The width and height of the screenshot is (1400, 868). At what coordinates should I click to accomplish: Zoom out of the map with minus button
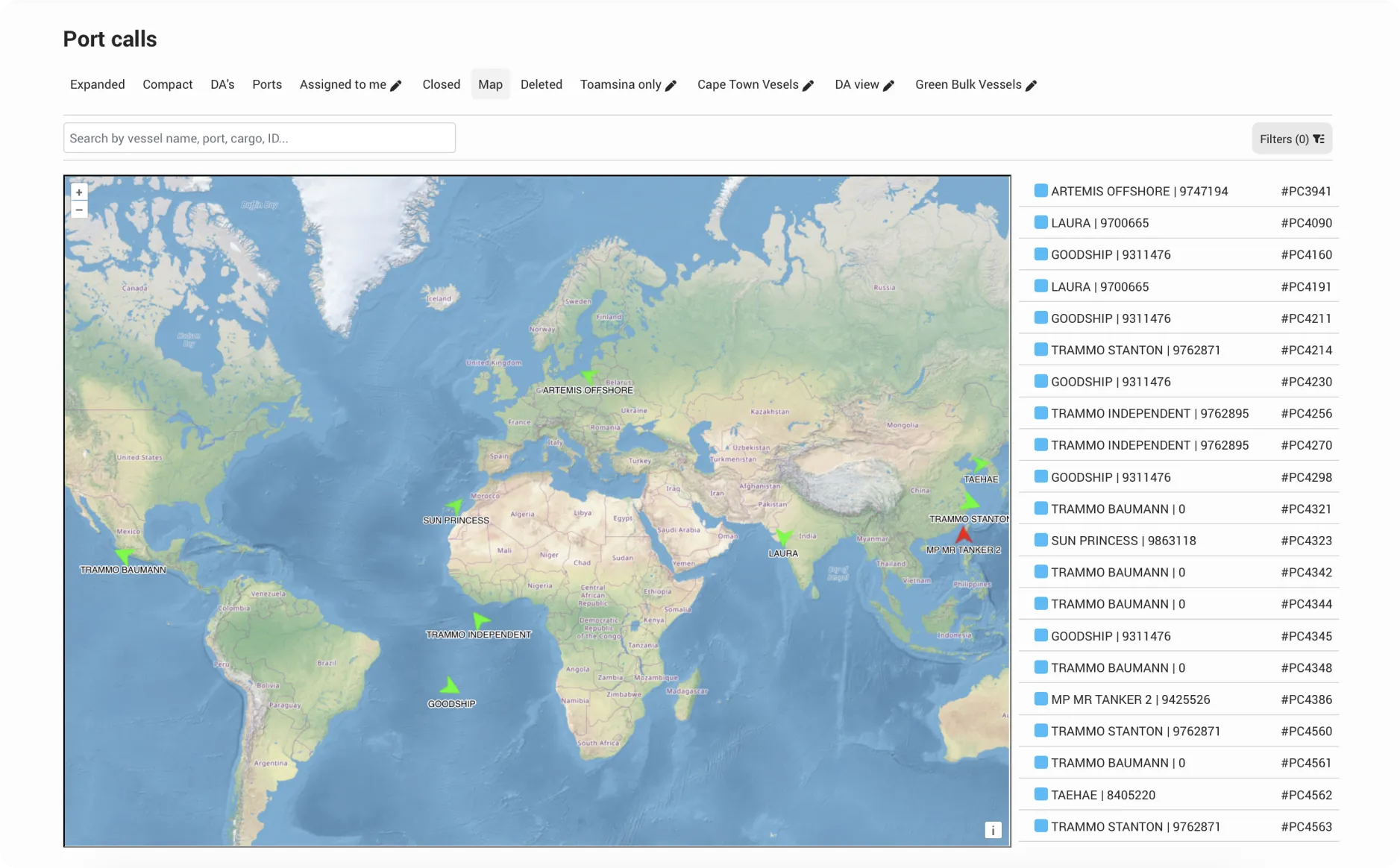[79, 210]
